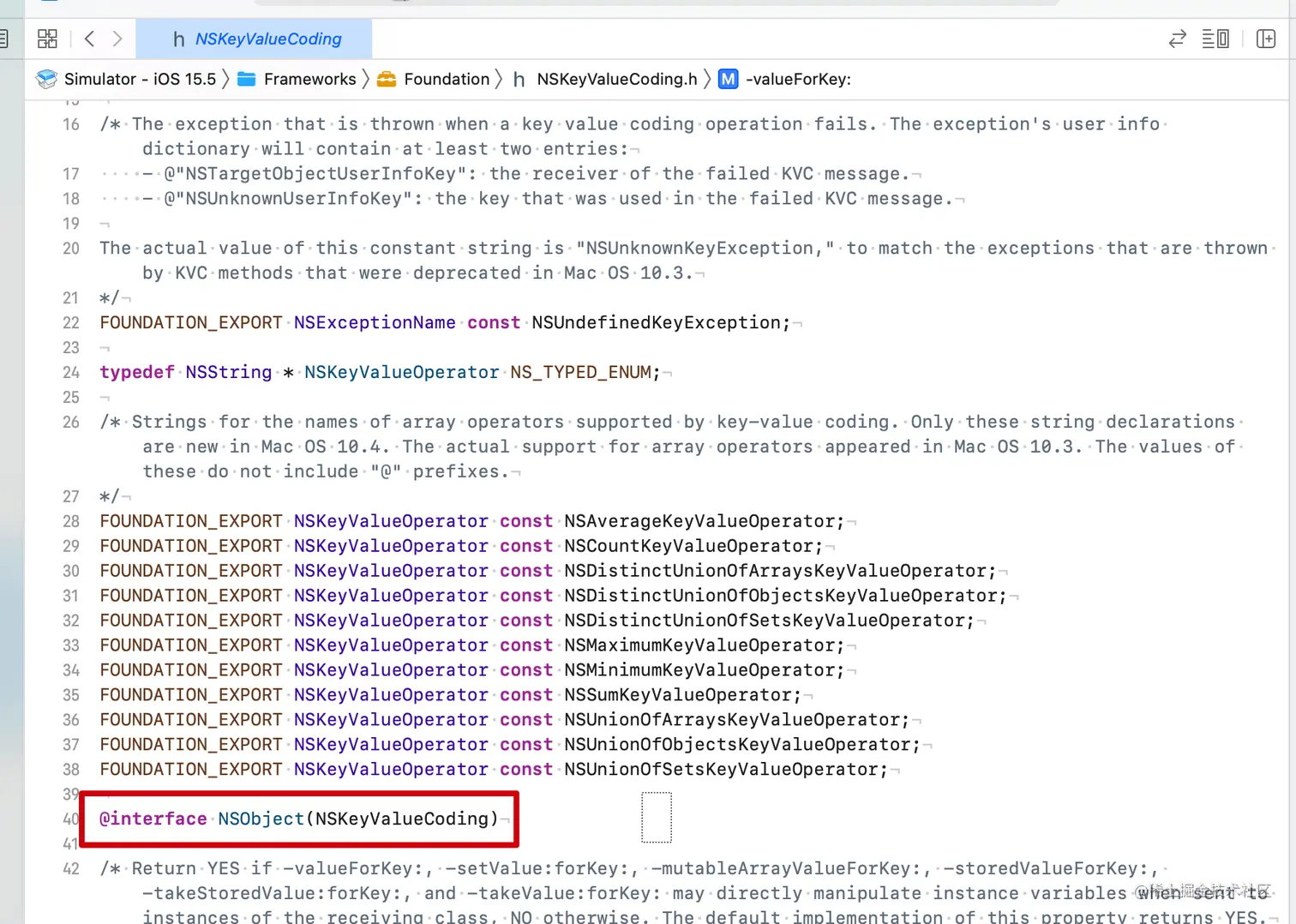Click the header file icon in tab
Viewport: 1296px width, 924px height.
178,39
